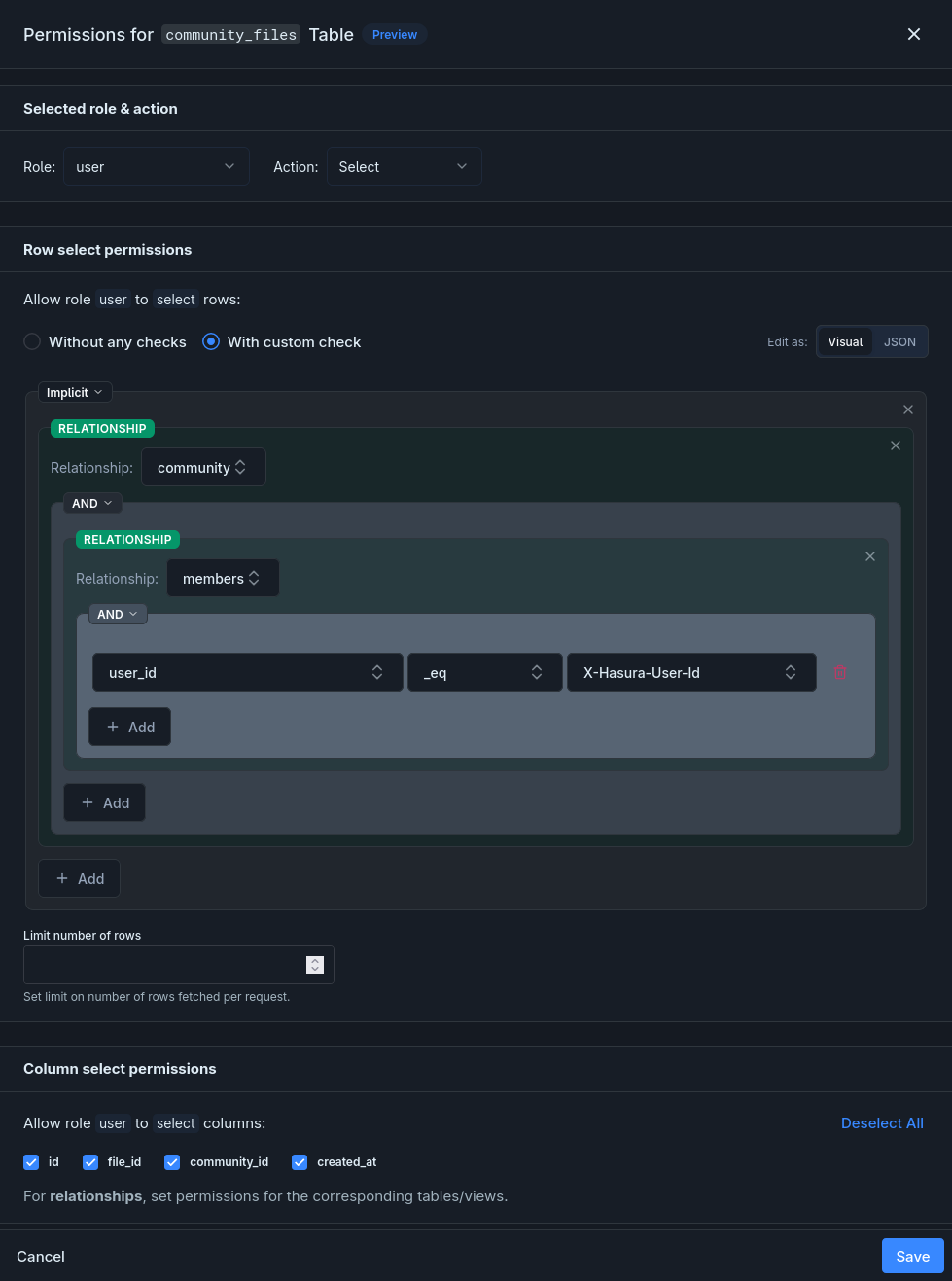Click the Column select permissions heading
The image size is (952, 1281).
(x=120, y=1068)
